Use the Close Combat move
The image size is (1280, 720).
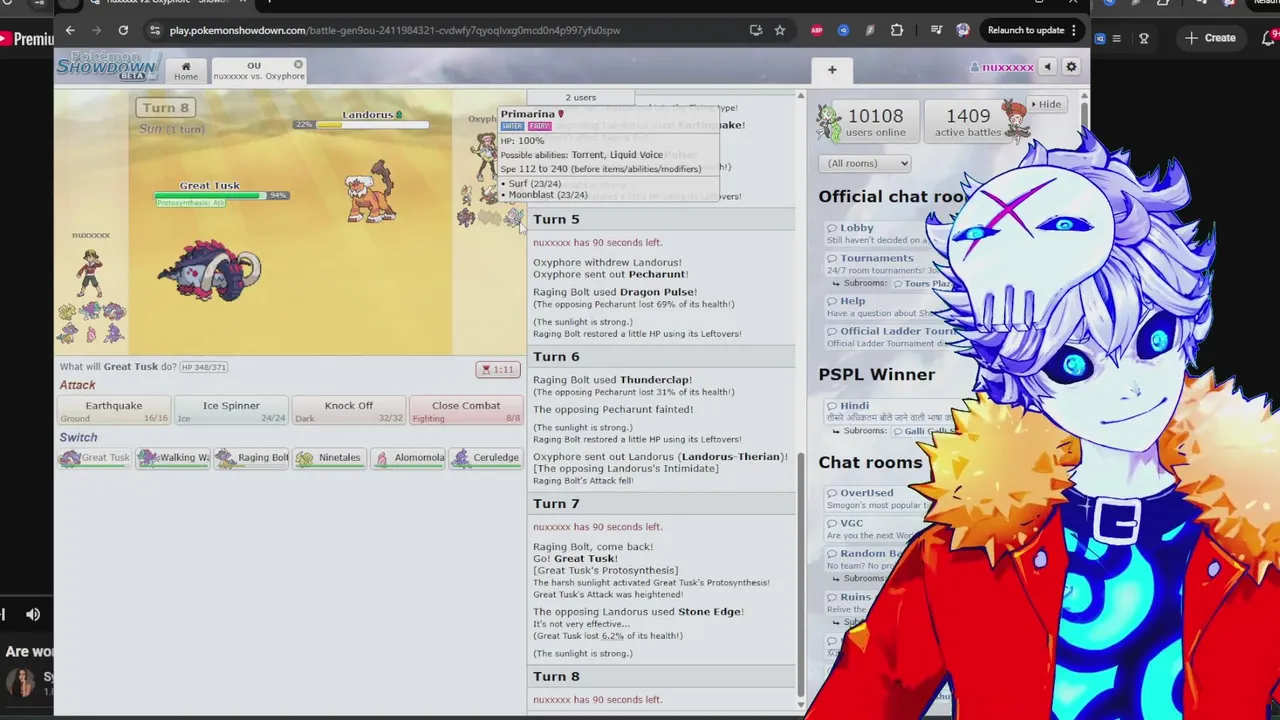(x=466, y=410)
